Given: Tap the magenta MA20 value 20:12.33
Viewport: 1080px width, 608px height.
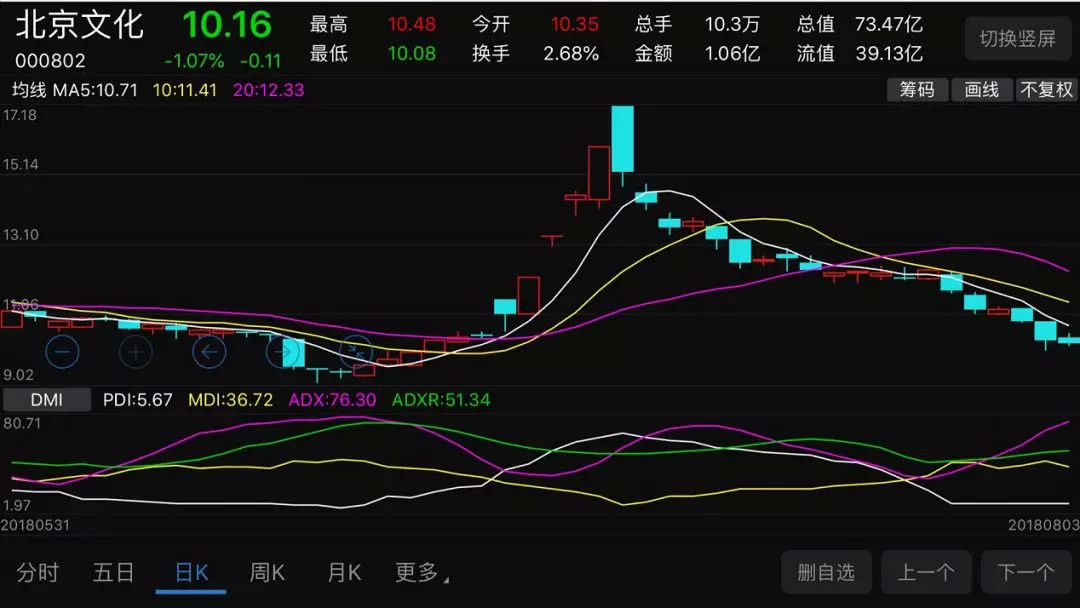Looking at the screenshot, I should 269,90.
